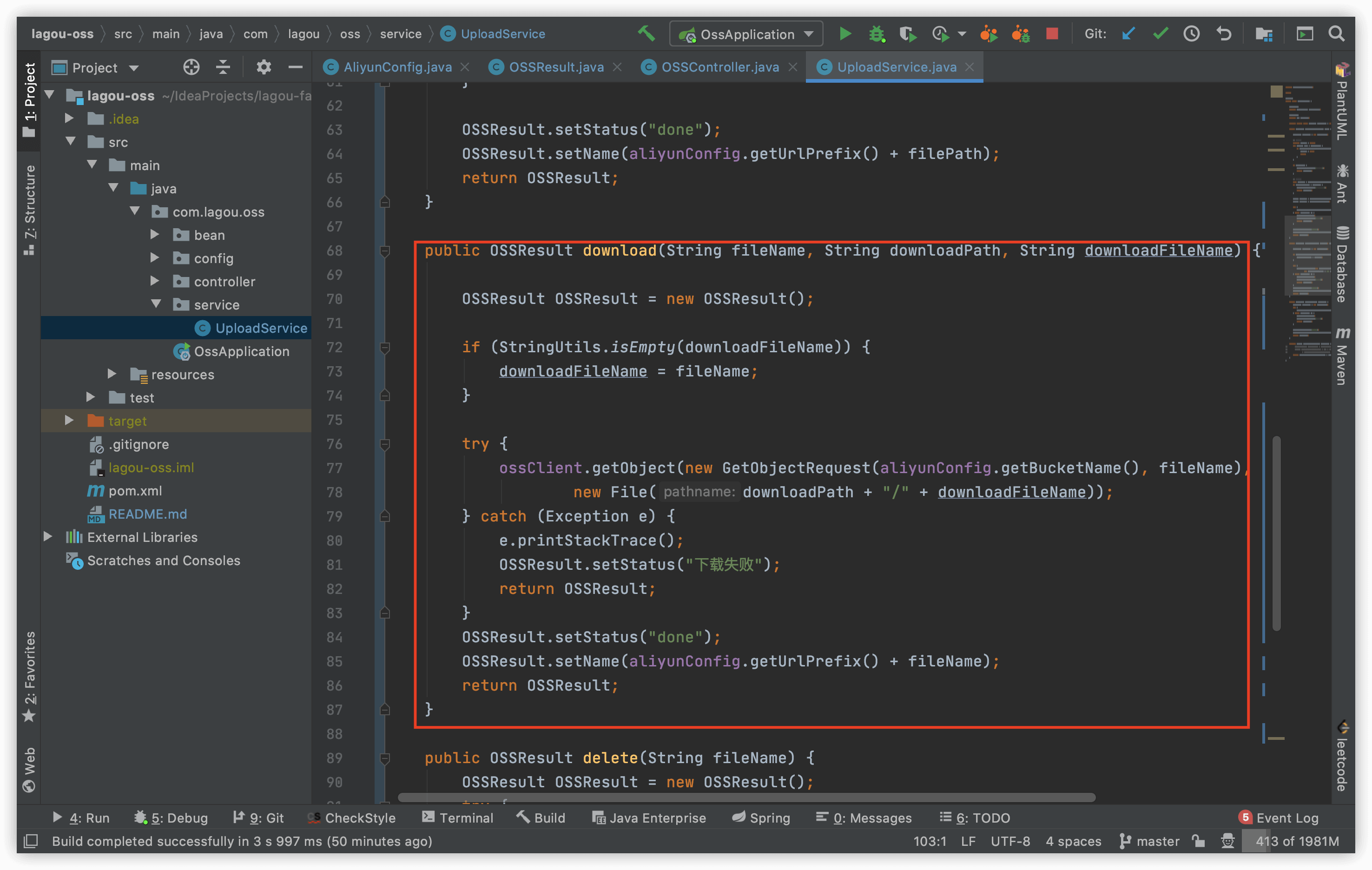The width and height of the screenshot is (1372, 870).
Task: Expand the .idea folder
Action: [69, 119]
